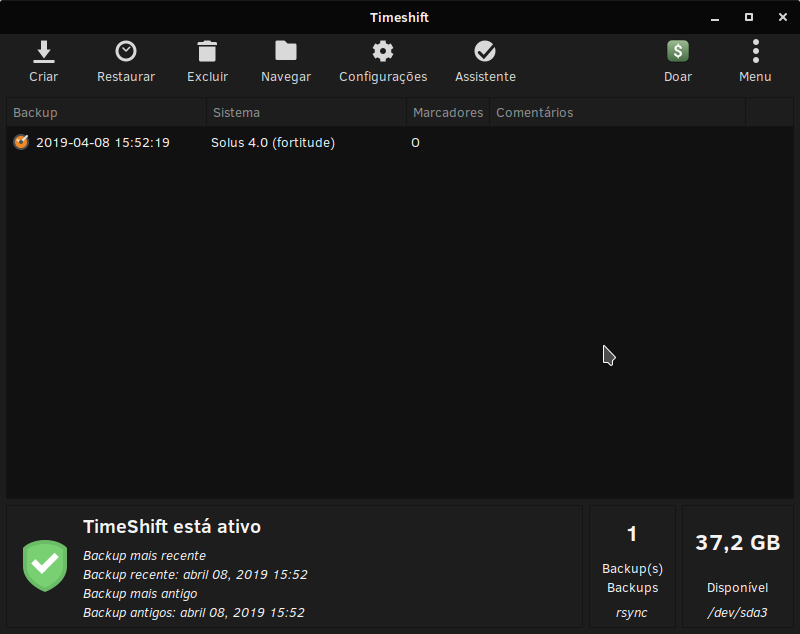
Task: Open the three-dot Menu
Action: click(x=755, y=52)
